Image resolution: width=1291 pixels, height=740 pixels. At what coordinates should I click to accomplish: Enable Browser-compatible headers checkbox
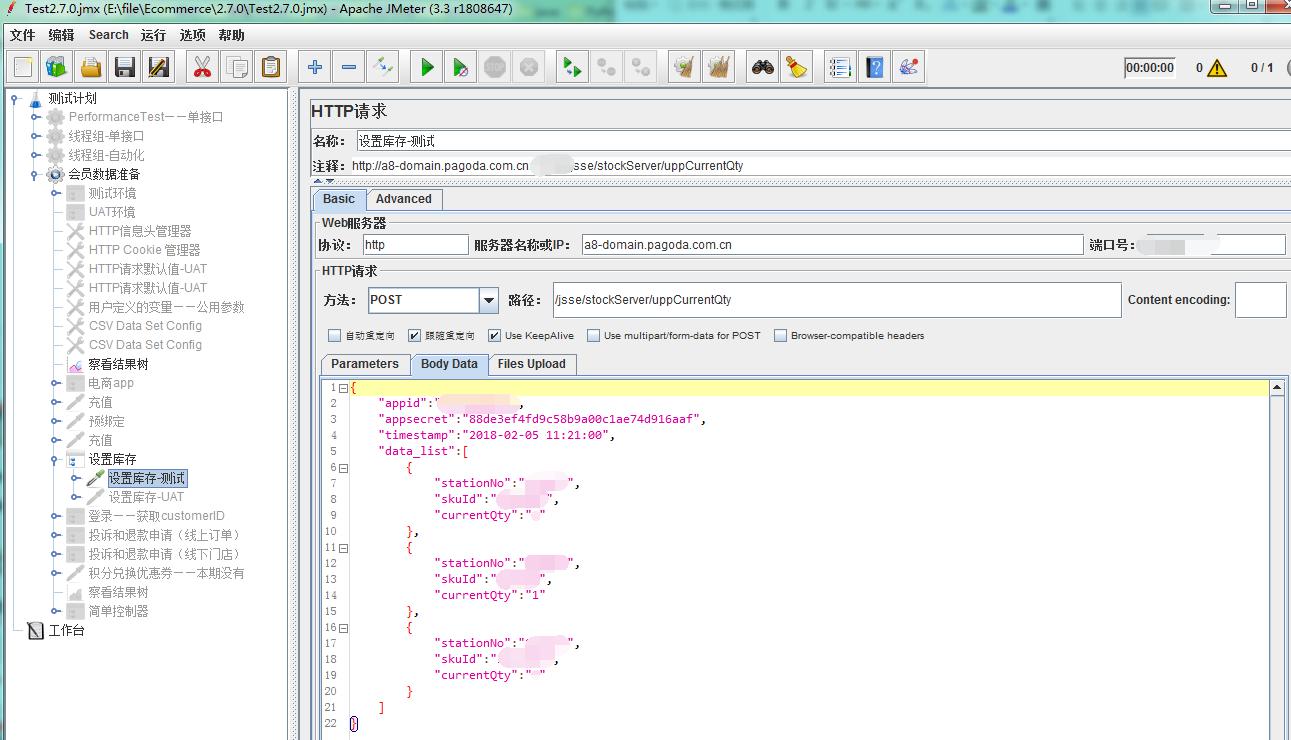[x=781, y=336]
